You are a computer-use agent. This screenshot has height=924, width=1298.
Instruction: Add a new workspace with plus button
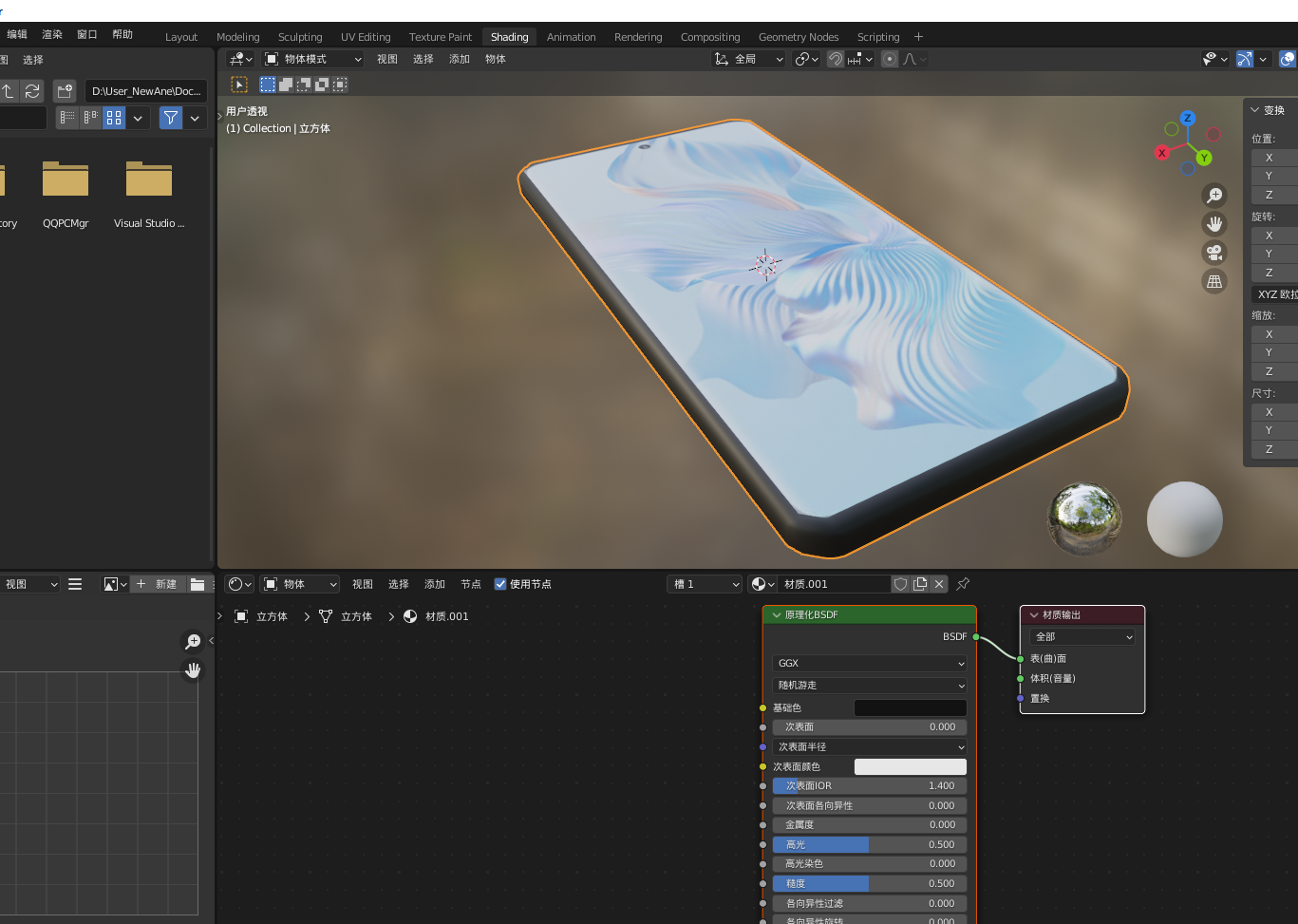[x=918, y=37]
